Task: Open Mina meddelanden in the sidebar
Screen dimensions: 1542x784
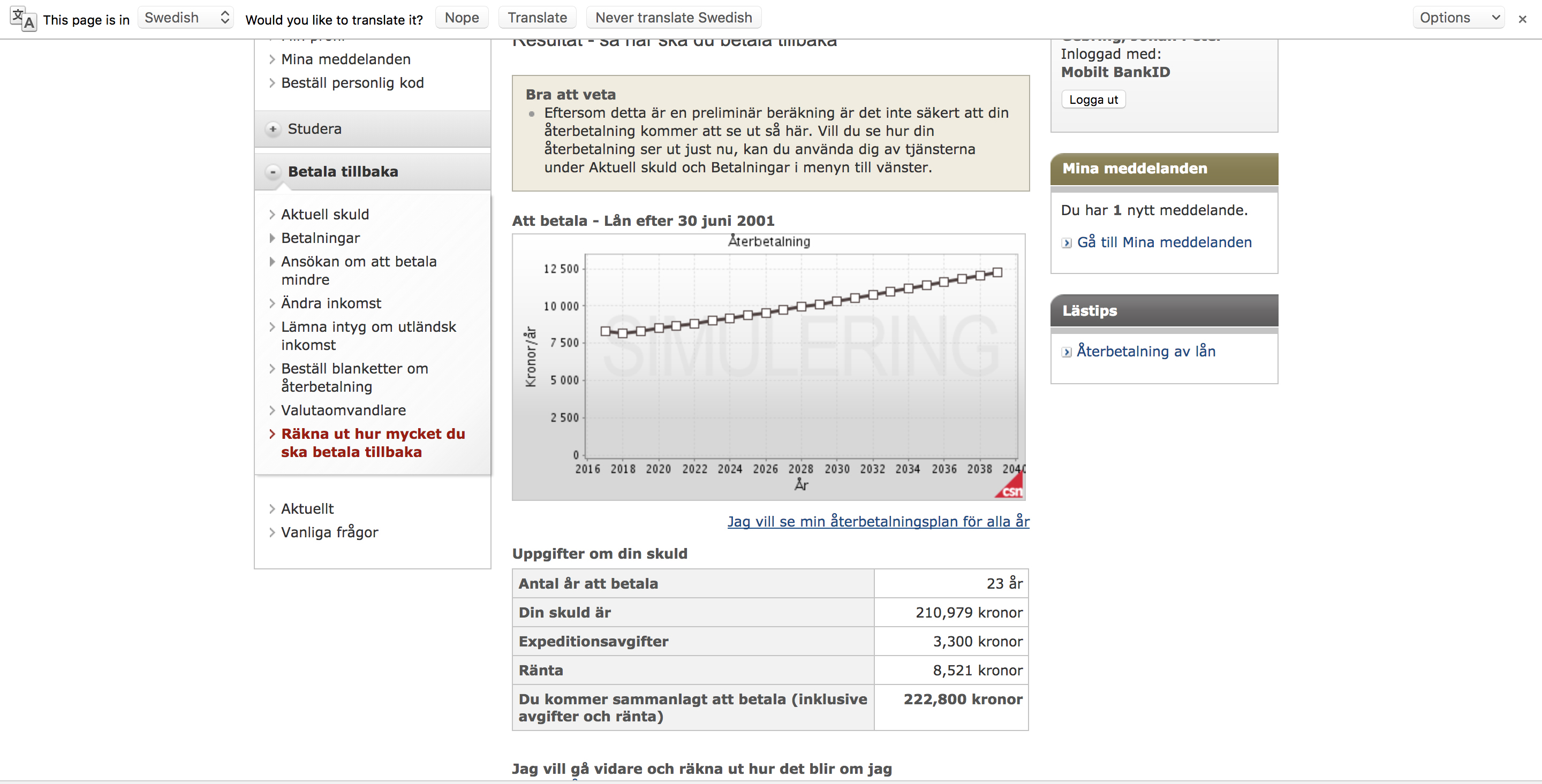Action: (345, 59)
